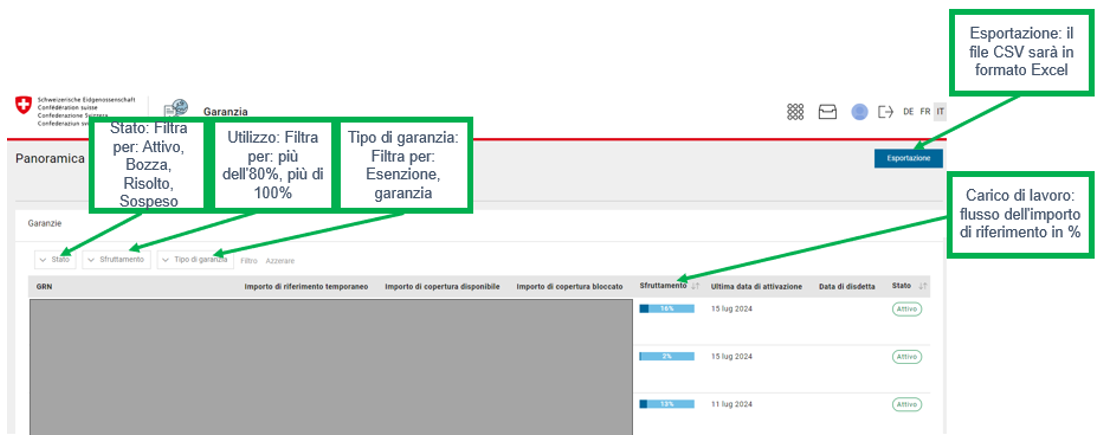Switch language to FR
The height and width of the screenshot is (445, 1103).
(924, 112)
